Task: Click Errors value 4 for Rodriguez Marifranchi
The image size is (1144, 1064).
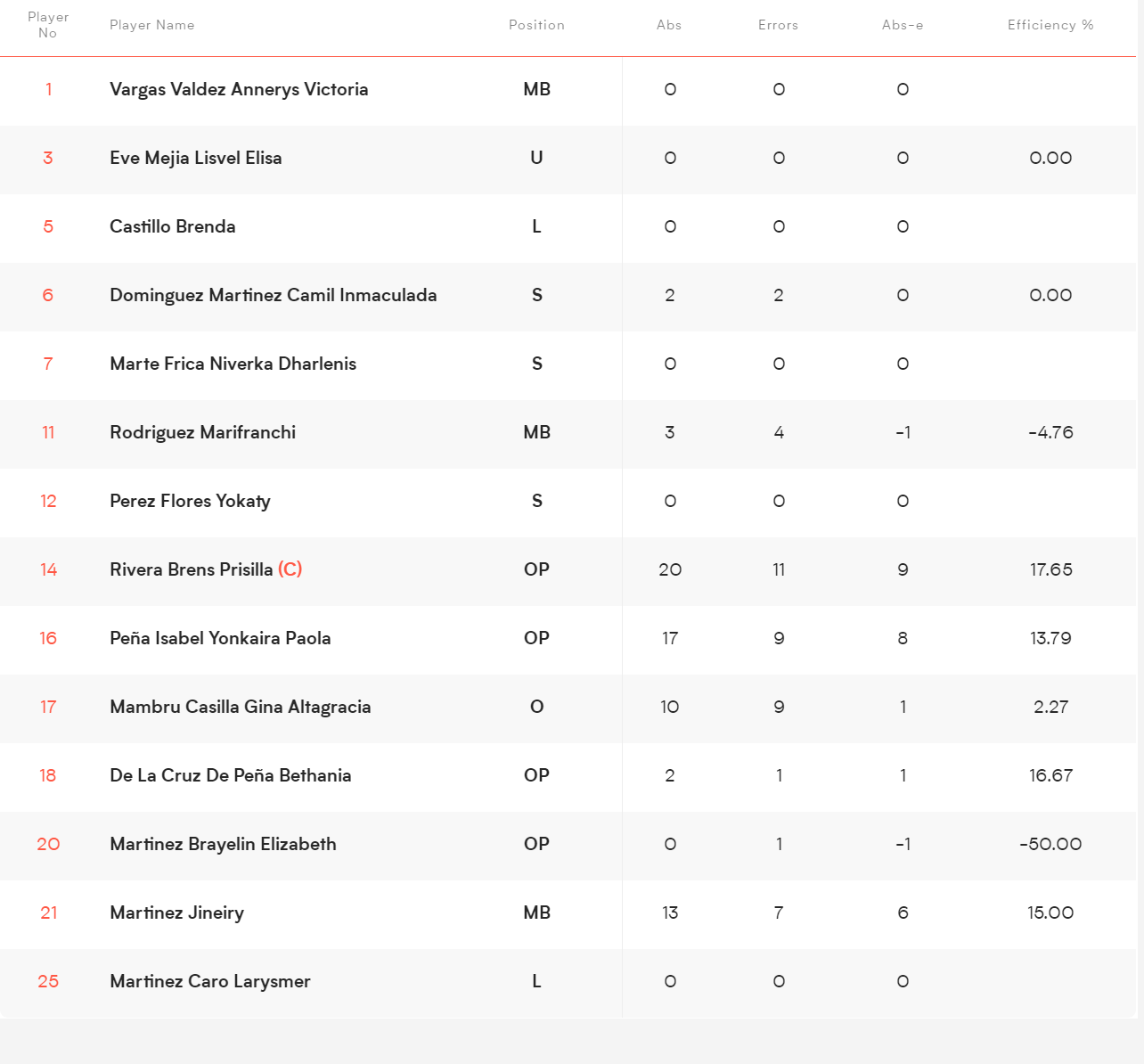Action: (779, 432)
